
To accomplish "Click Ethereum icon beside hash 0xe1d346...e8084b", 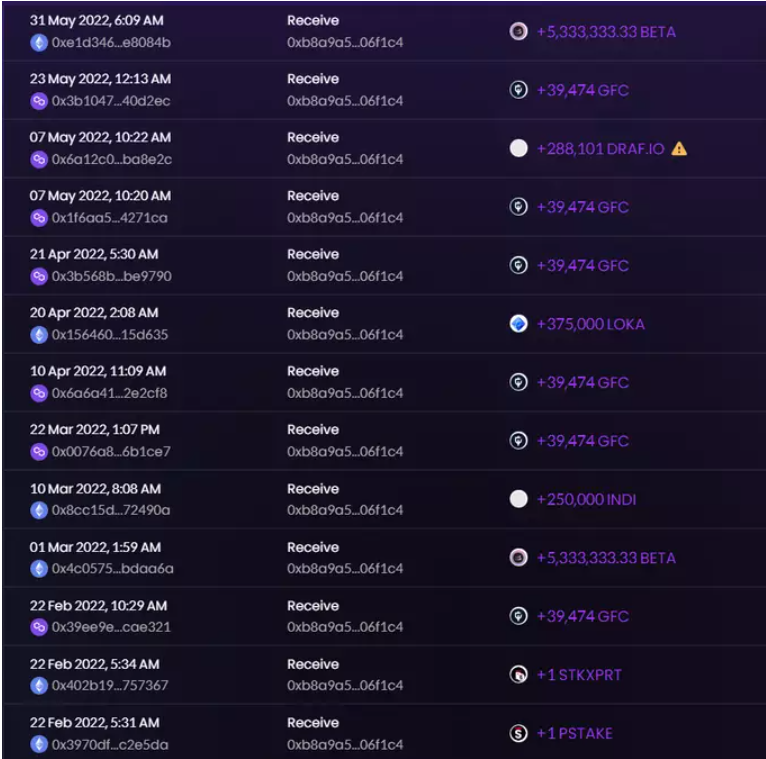I will 39,43.
